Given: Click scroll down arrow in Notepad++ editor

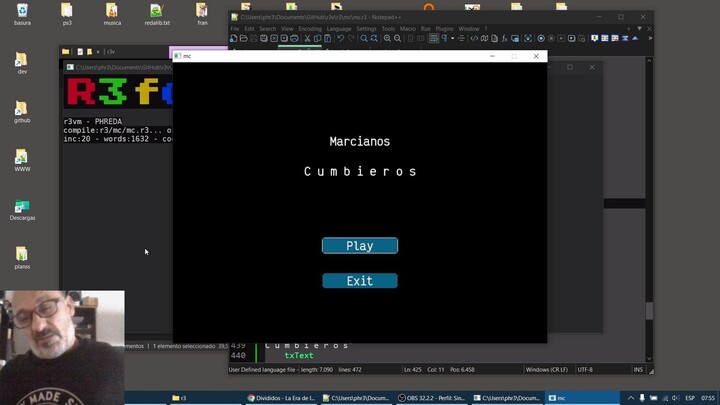Looking at the screenshot, I should (x=649, y=359).
